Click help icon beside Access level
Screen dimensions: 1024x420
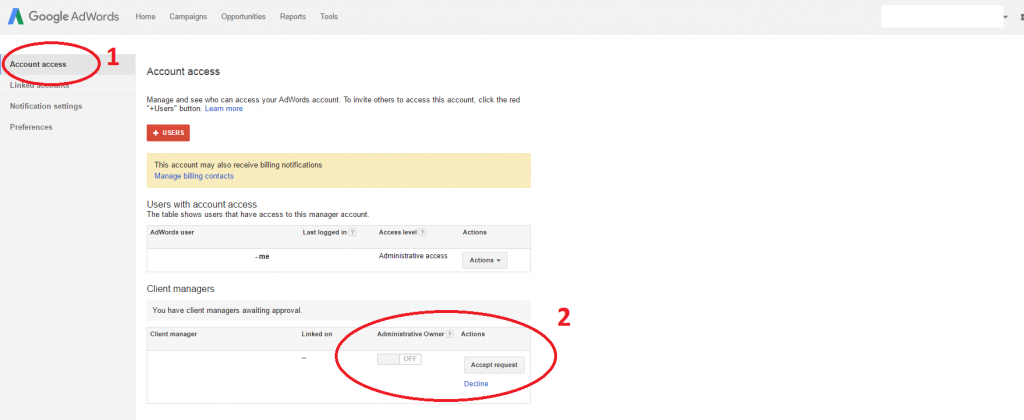pyautogui.click(x=422, y=232)
